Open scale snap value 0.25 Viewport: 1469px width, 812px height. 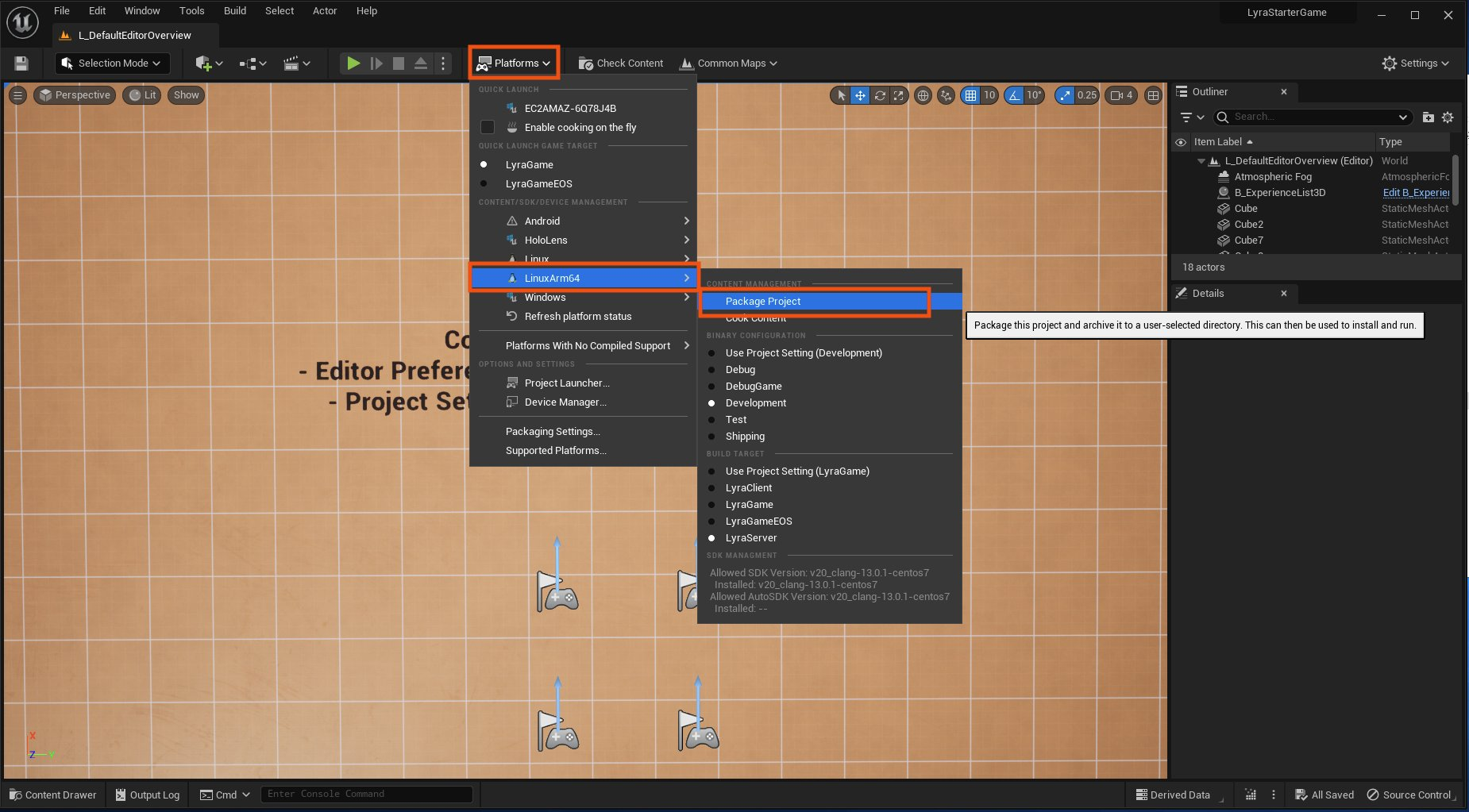tap(1087, 95)
